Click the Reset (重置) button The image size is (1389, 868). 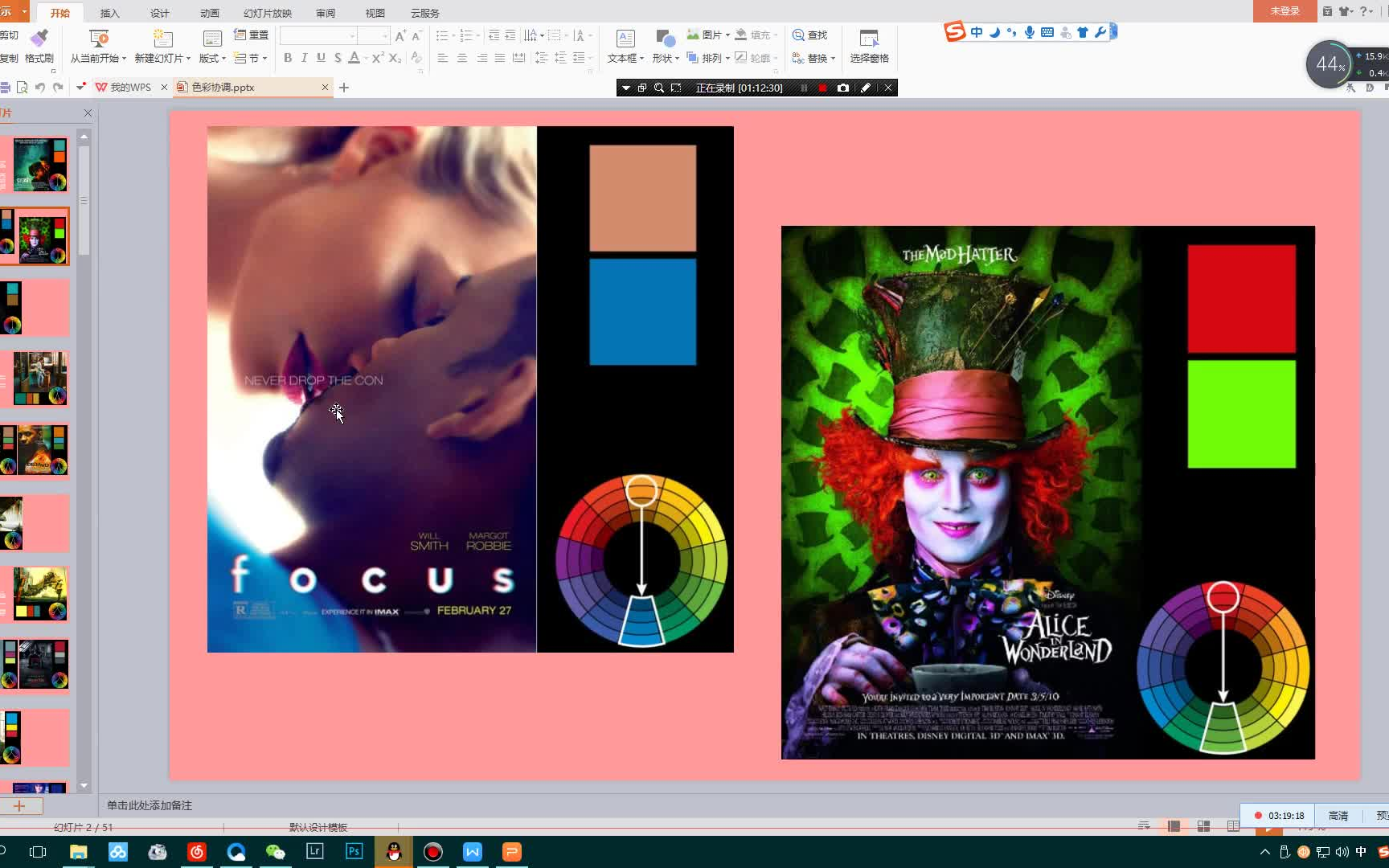tap(252, 35)
